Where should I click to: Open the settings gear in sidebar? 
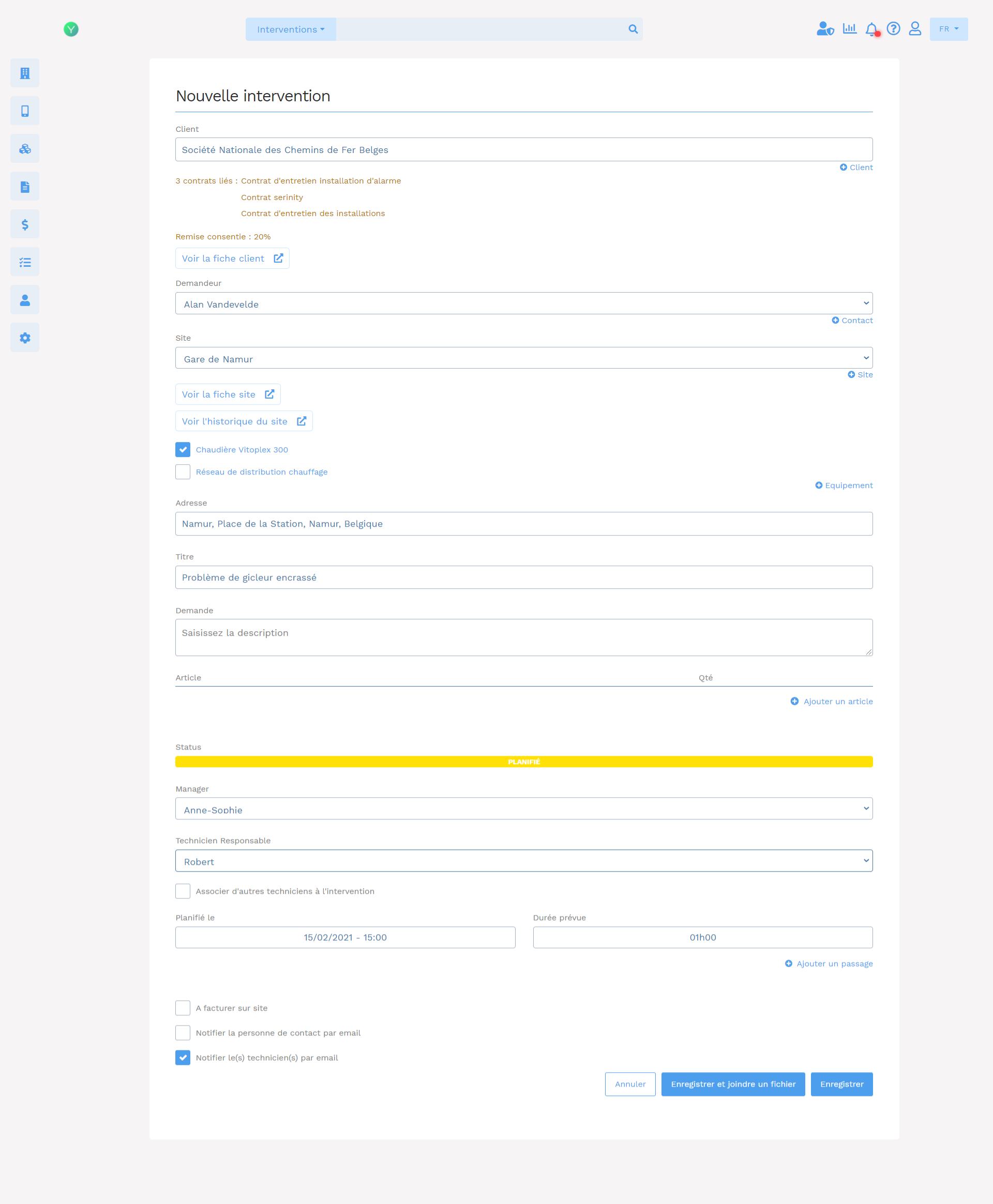(x=25, y=337)
